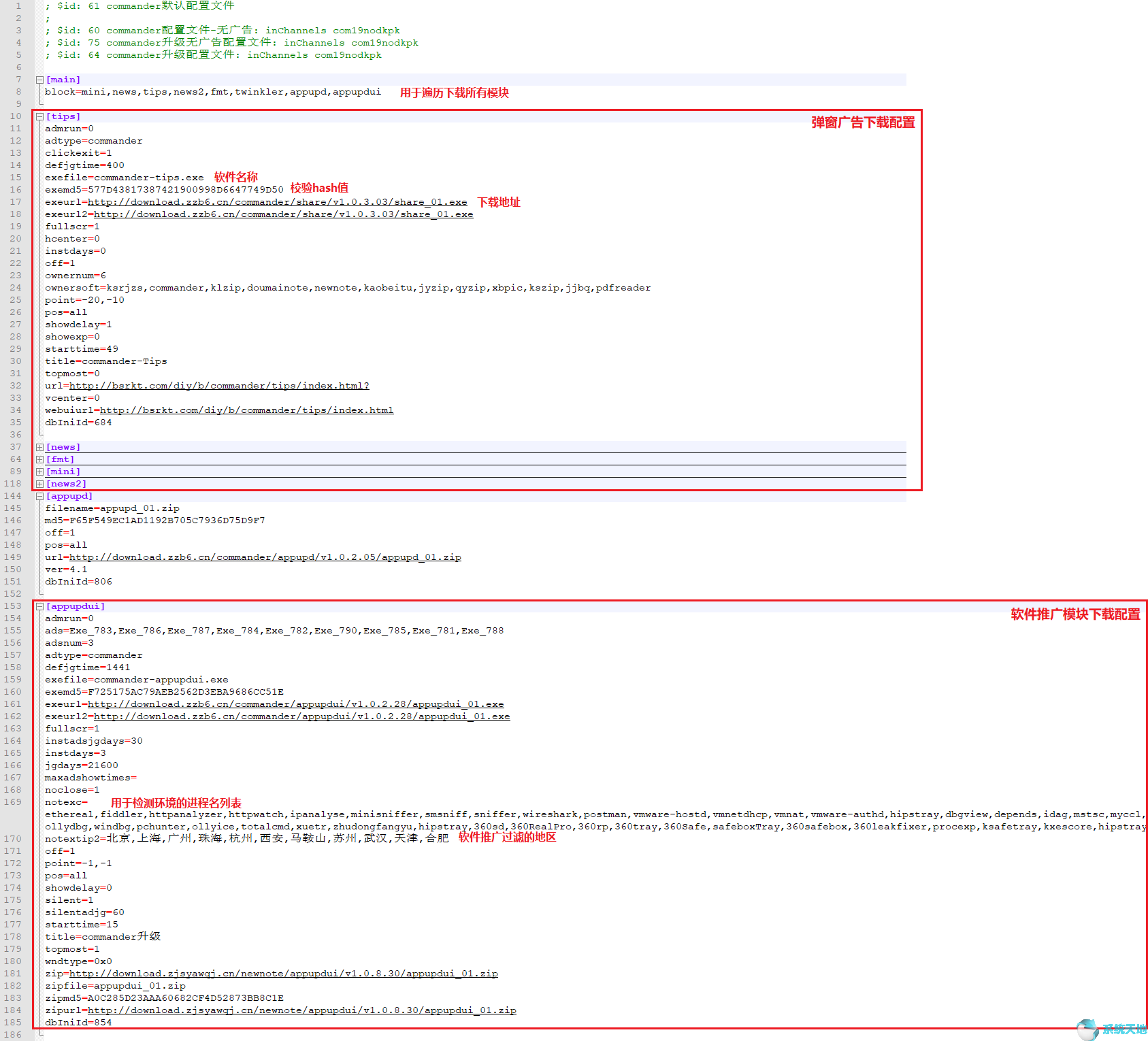
Task: Click the ethereal,fiddler process name line
Action: [596, 814]
